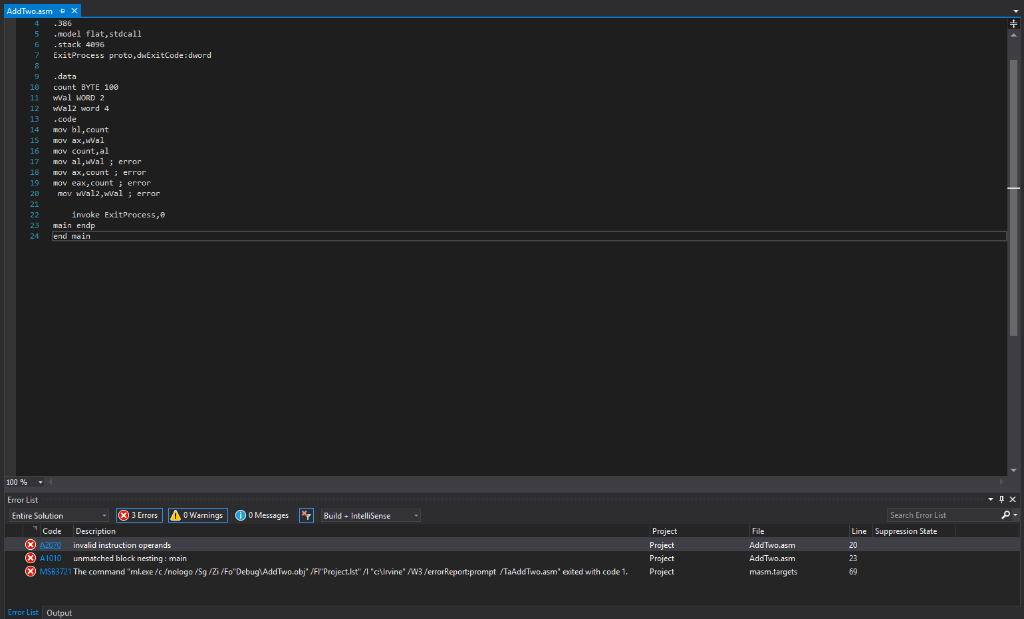
Task: Open the editor tab list dropdown arrow
Action: [1016, 11]
